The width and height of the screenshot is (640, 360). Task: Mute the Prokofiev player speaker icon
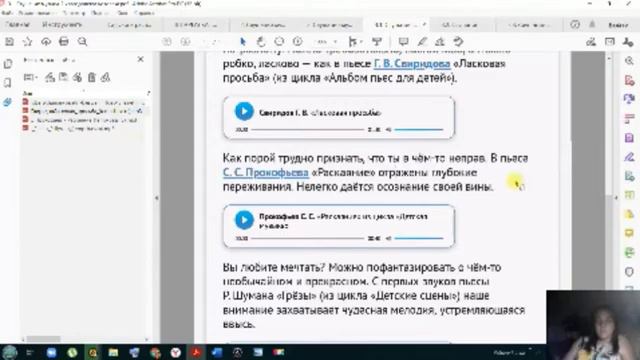pos(388,238)
